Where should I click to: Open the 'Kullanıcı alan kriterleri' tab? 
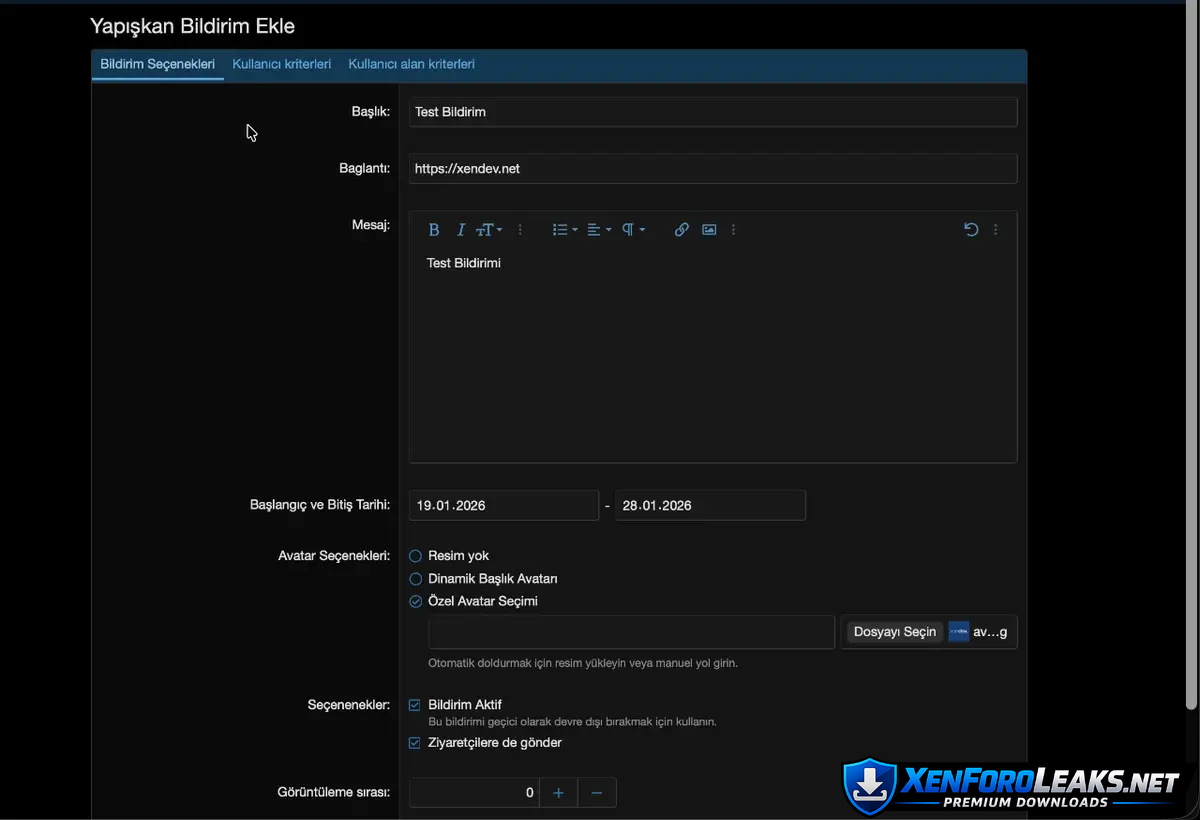(x=411, y=64)
